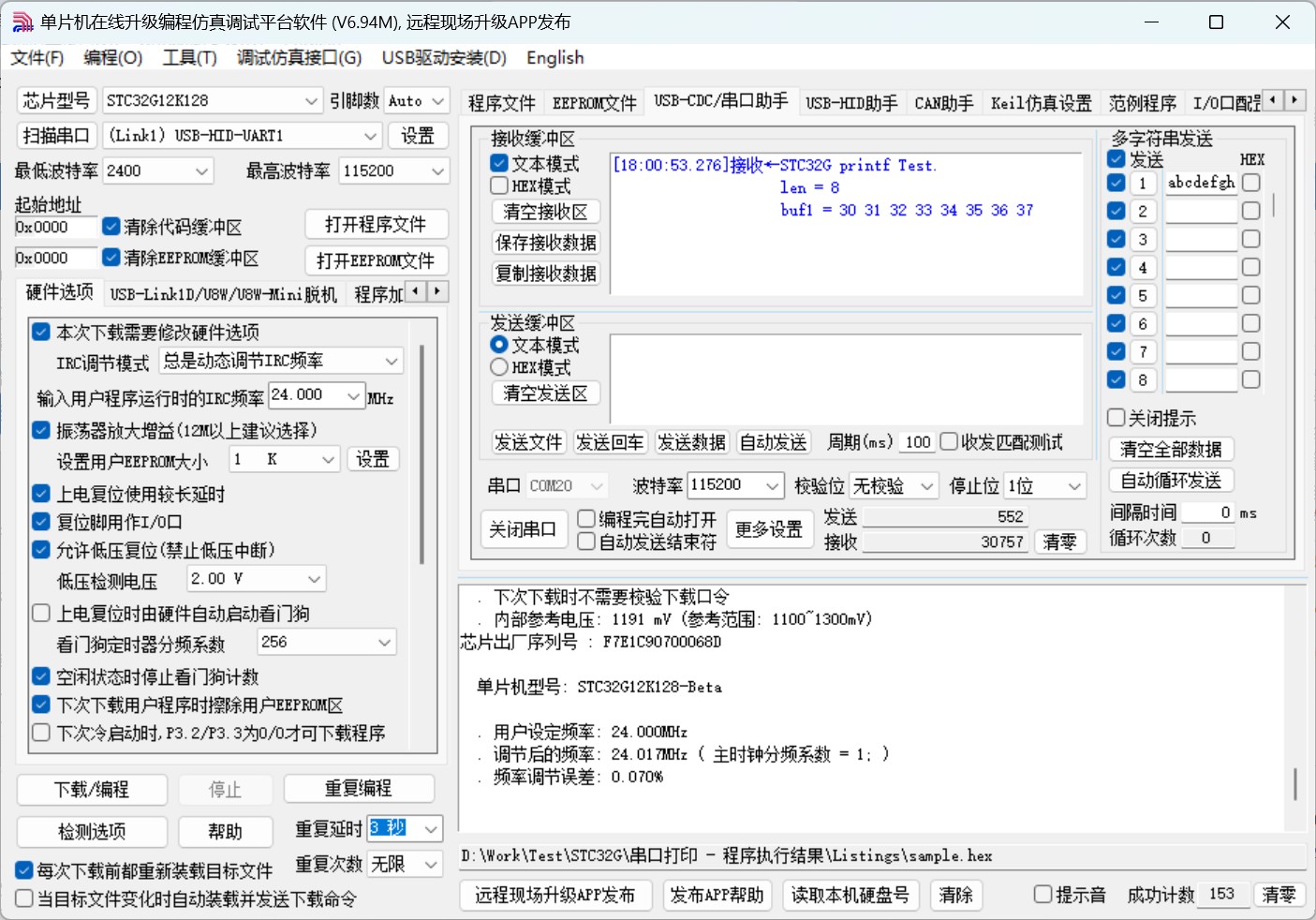The width and height of the screenshot is (1316, 920).
Task: Enable 收发匹配测试 checkbox
Action: click(949, 441)
